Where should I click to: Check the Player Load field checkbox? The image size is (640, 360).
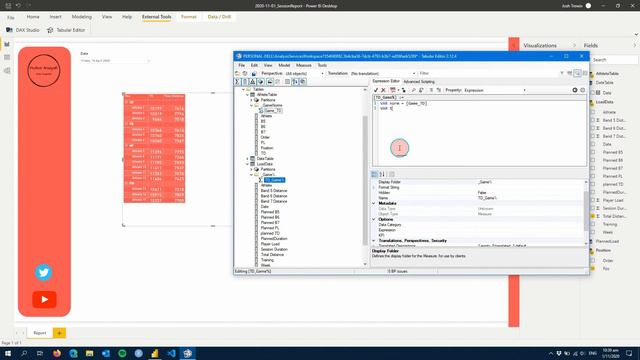[x=593, y=200]
